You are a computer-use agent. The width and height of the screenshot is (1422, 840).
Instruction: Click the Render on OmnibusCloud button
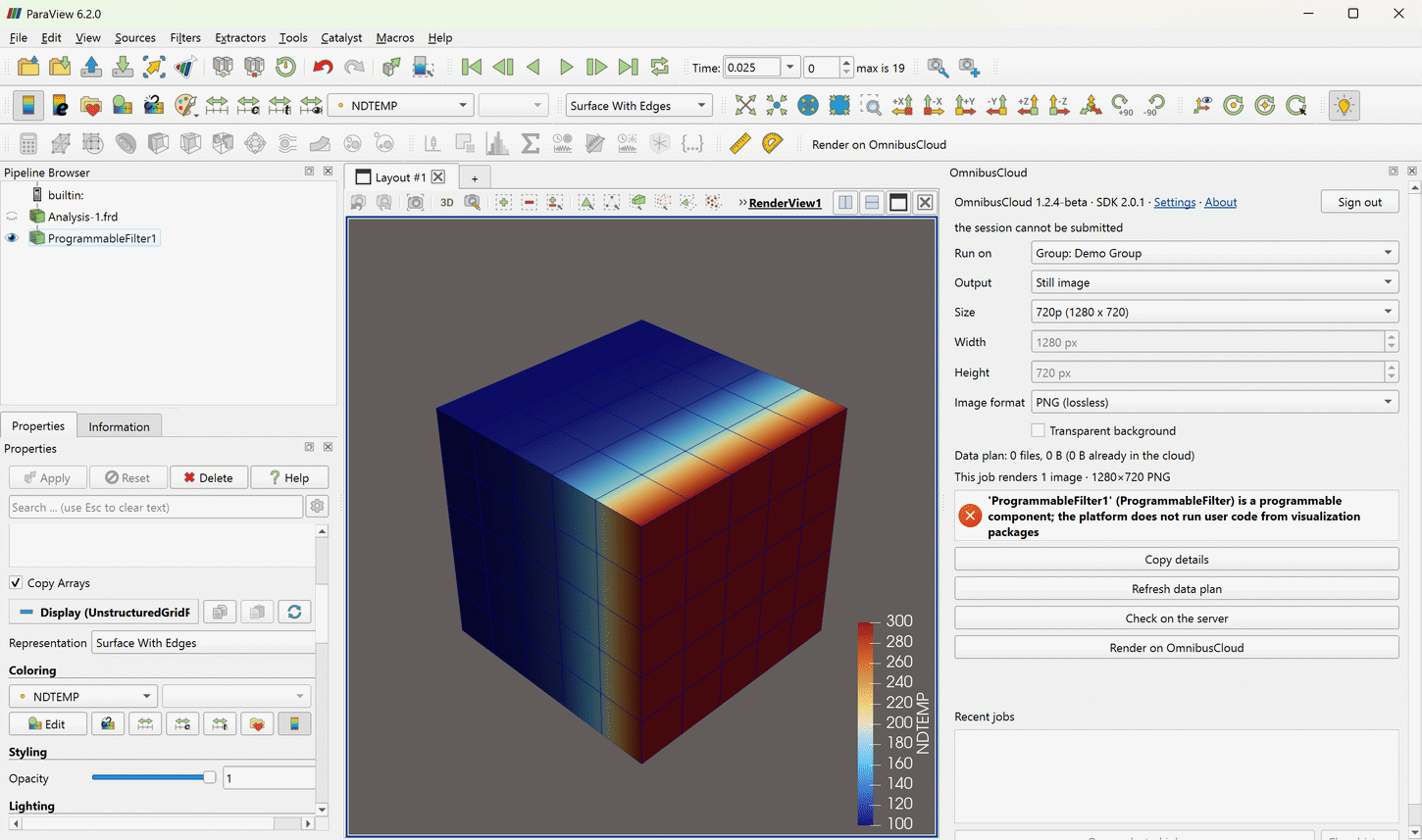[1176, 648]
